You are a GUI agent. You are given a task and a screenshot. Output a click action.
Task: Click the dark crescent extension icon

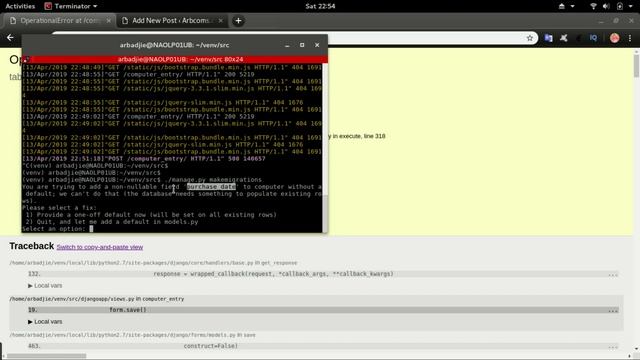pyautogui.click(x=578, y=38)
